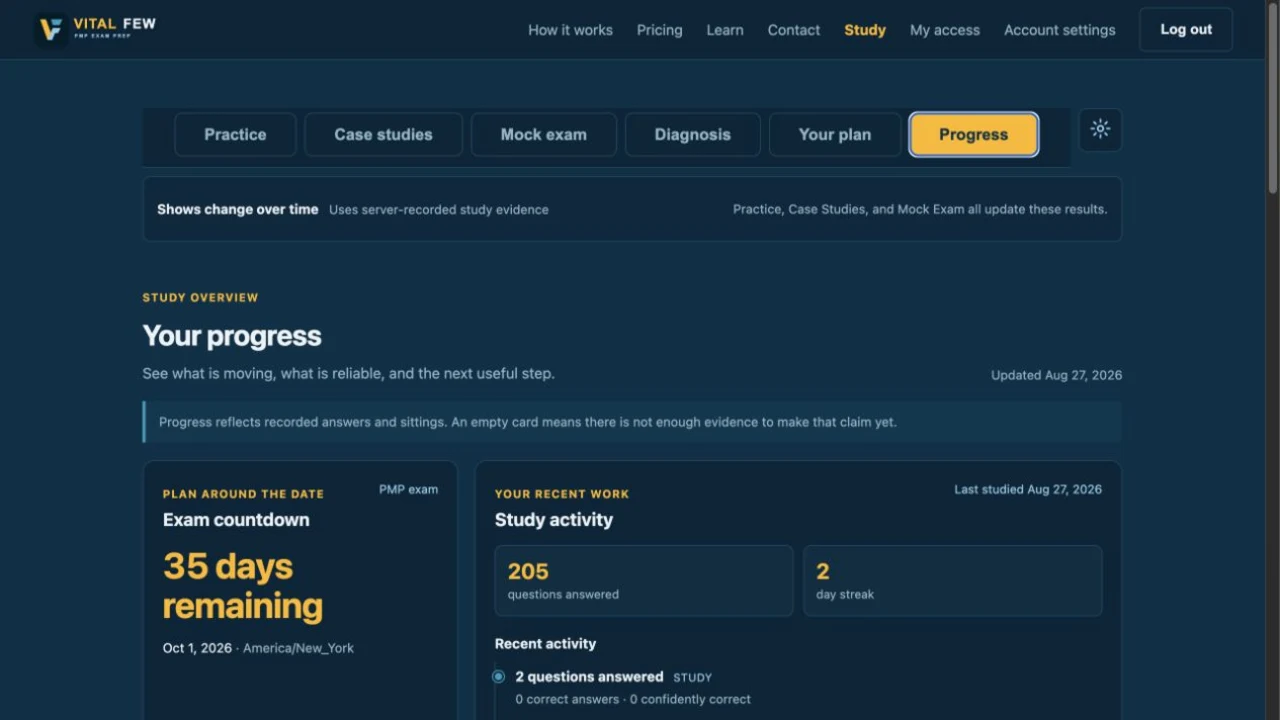The image size is (1280, 720).
Task: Click the Log out button
Action: 1186,30
